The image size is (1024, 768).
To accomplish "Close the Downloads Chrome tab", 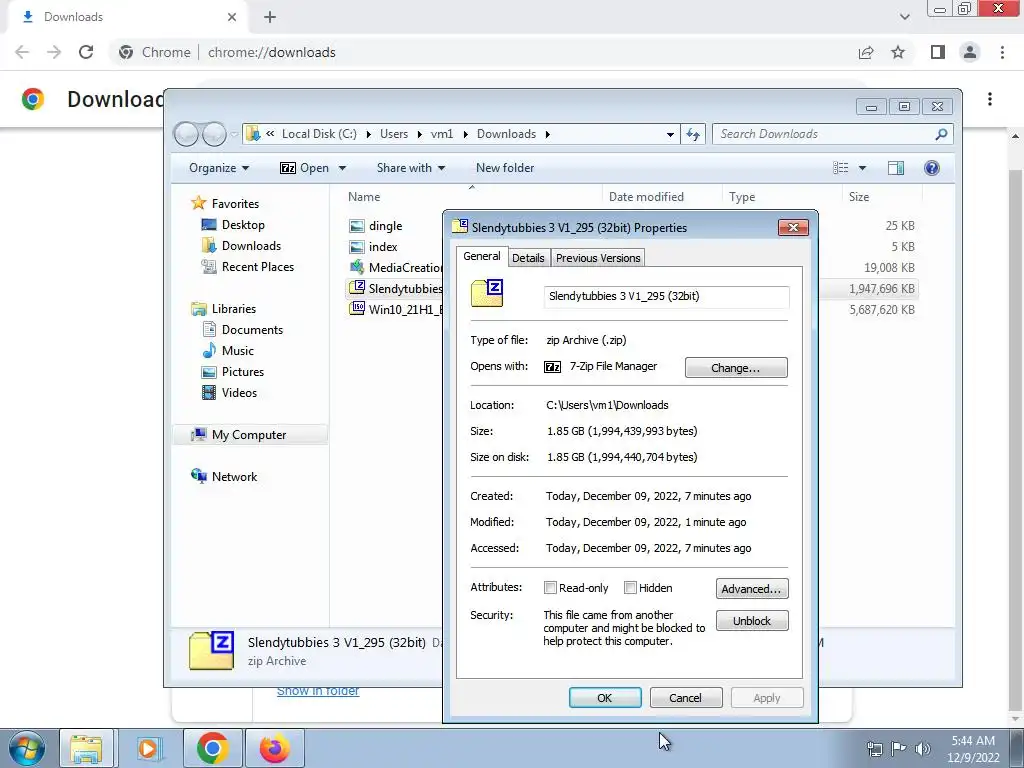I will [x=232, y=17].
